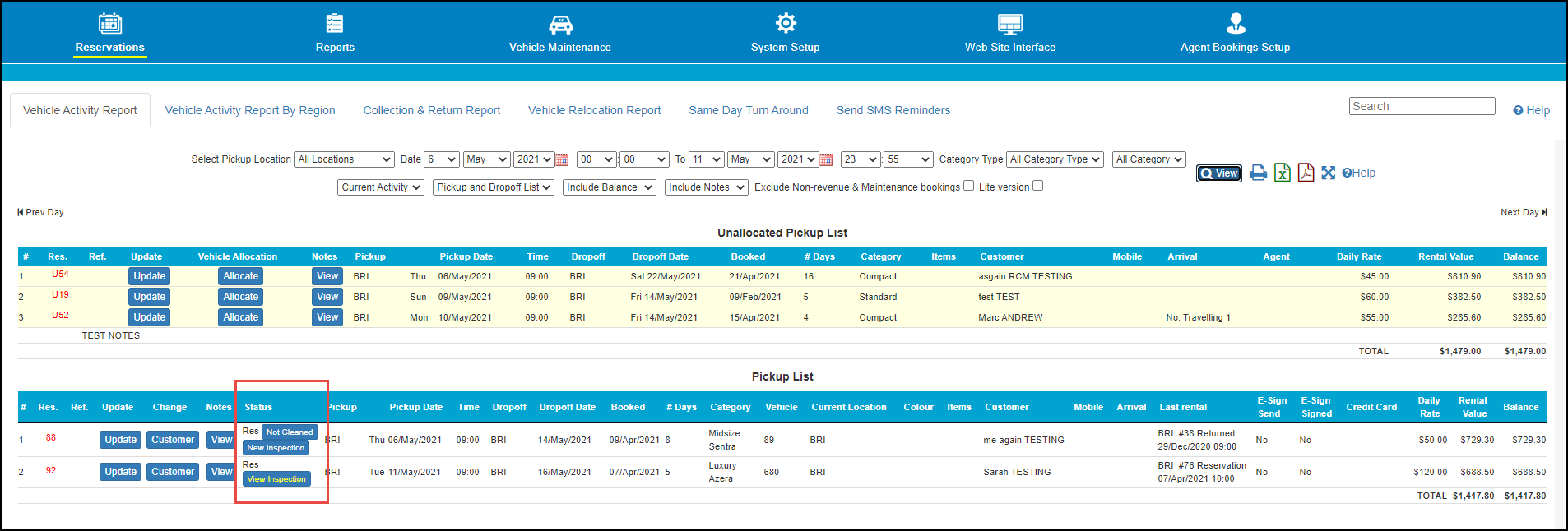The height and width of the screenshot is (531, 1568).
Task: Open the Select Pickup Location dropdown
Action: coord(344,159)
